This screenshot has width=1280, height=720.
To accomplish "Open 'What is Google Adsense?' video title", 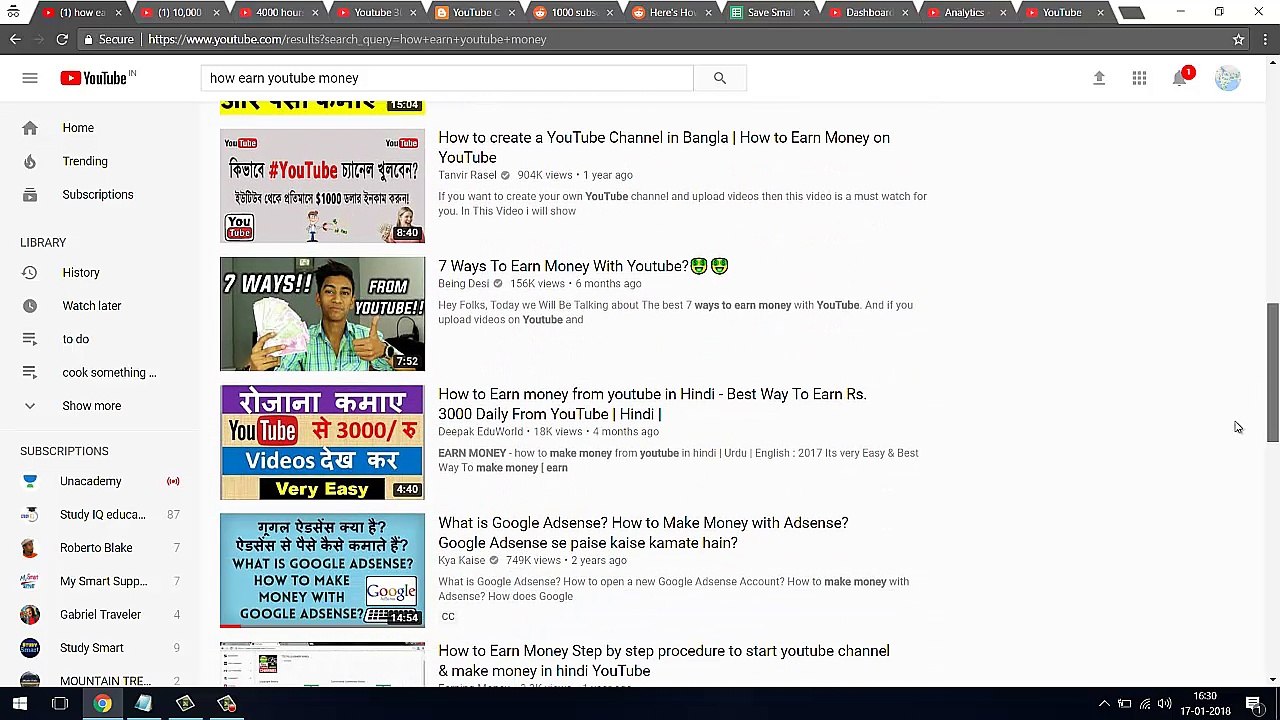I will coord(643,533).
